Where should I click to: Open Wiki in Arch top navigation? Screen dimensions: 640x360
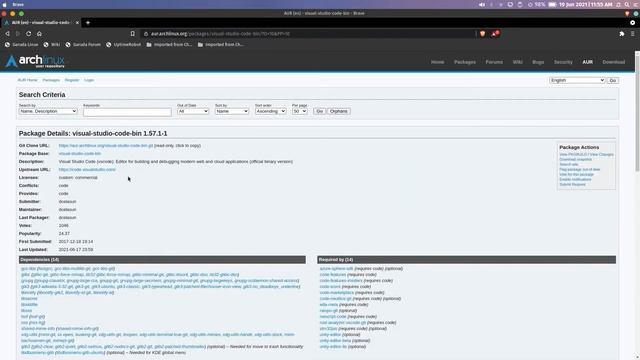coord(518,62)
